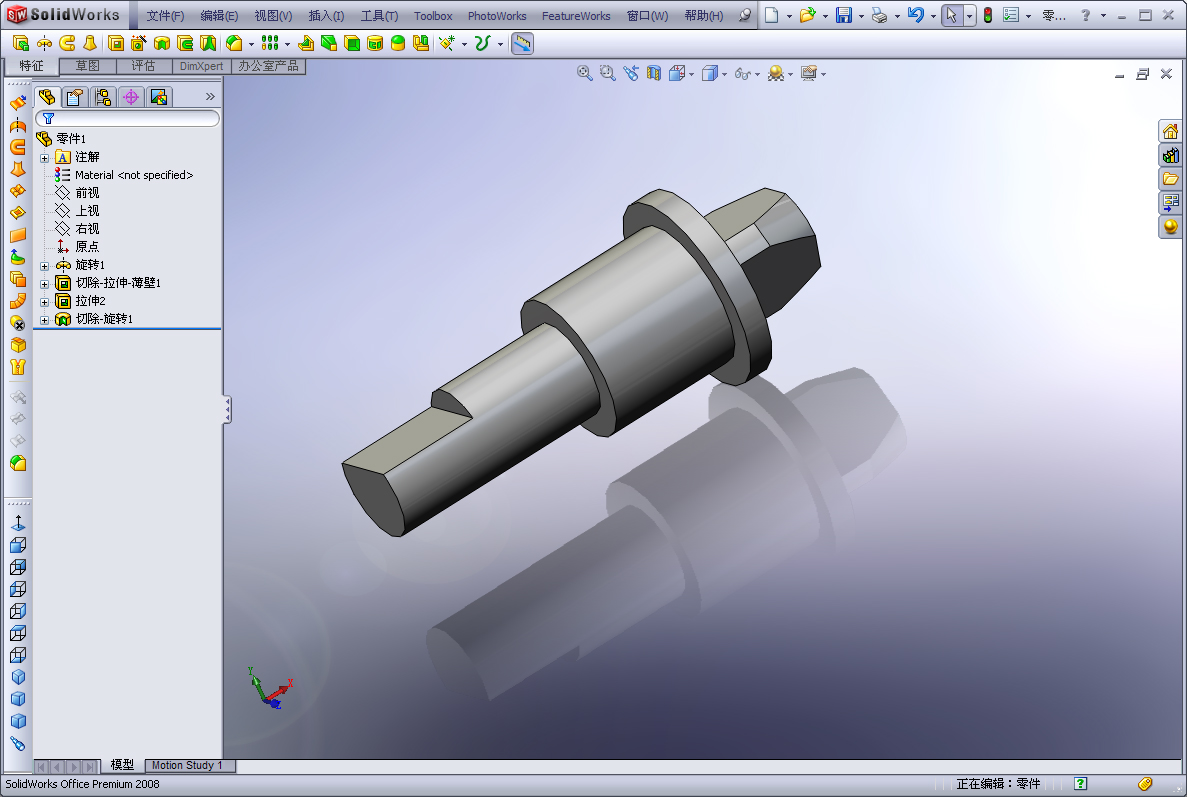1187x797 pixels.
Task: Select the Rib tool
Action: tap(306, 43)
